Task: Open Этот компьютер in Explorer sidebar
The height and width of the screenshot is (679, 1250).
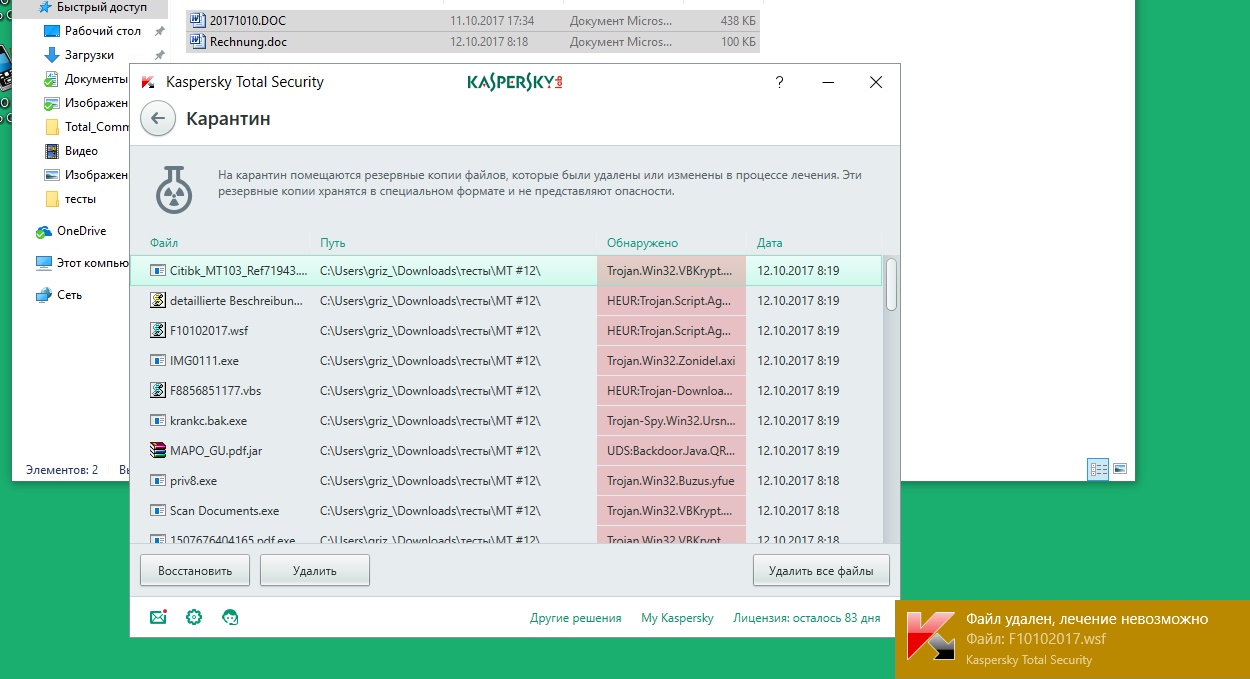Action: tap(92, 263)
